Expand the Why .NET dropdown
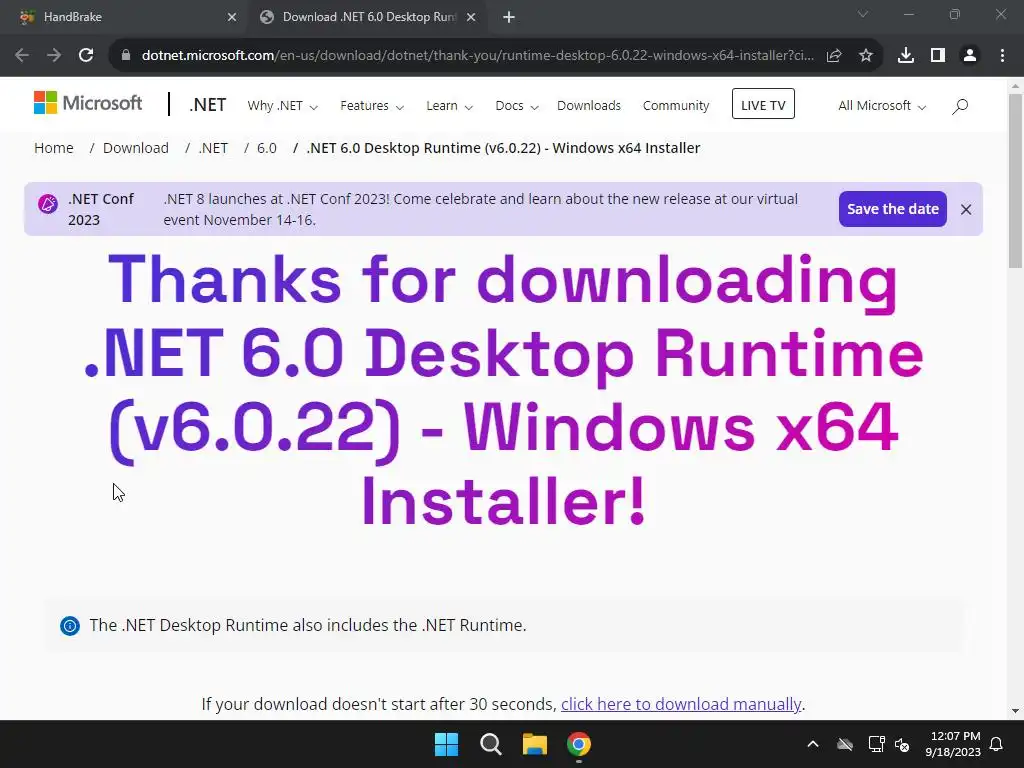 [282, 106]
